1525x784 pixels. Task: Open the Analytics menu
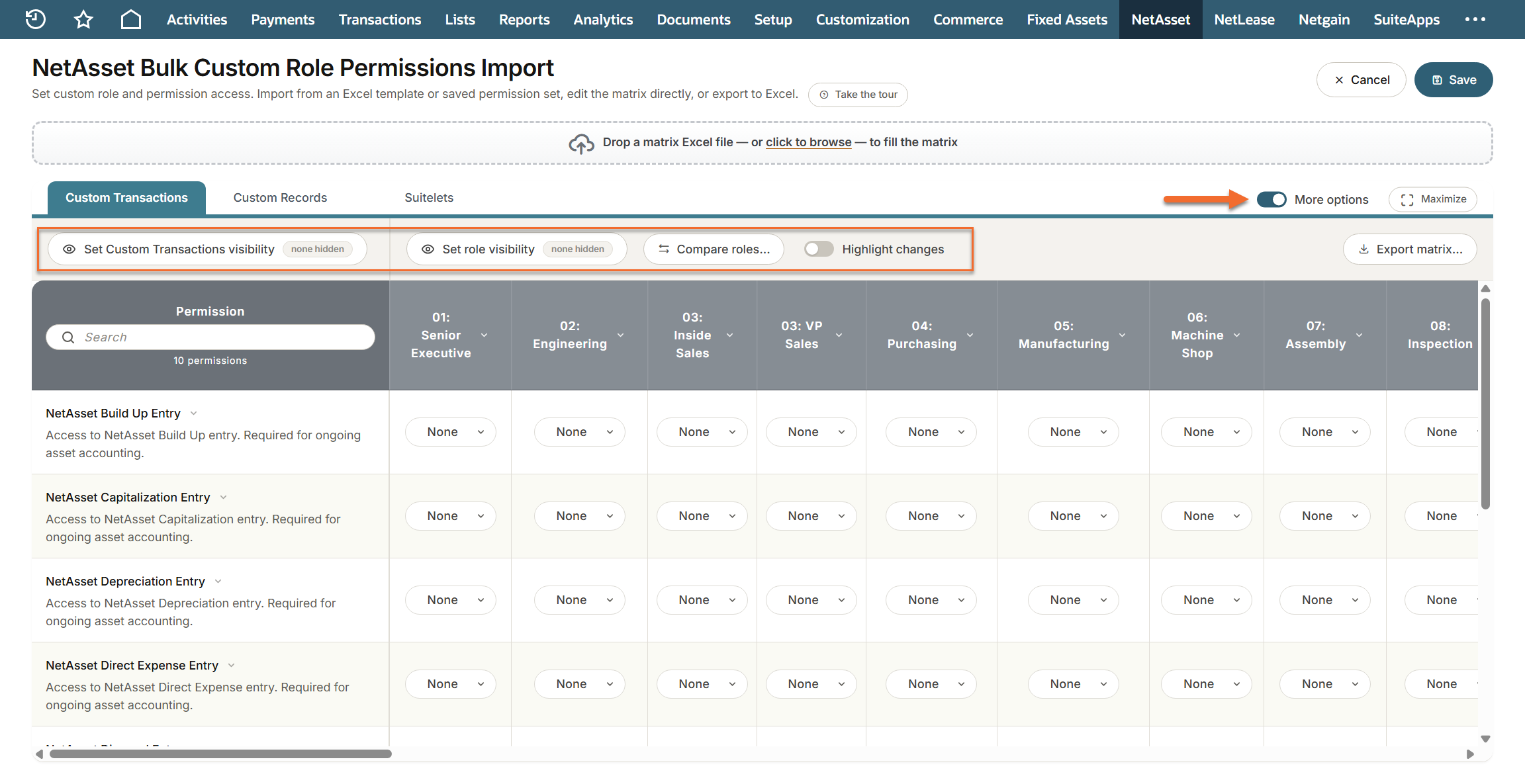pos(603,19)
